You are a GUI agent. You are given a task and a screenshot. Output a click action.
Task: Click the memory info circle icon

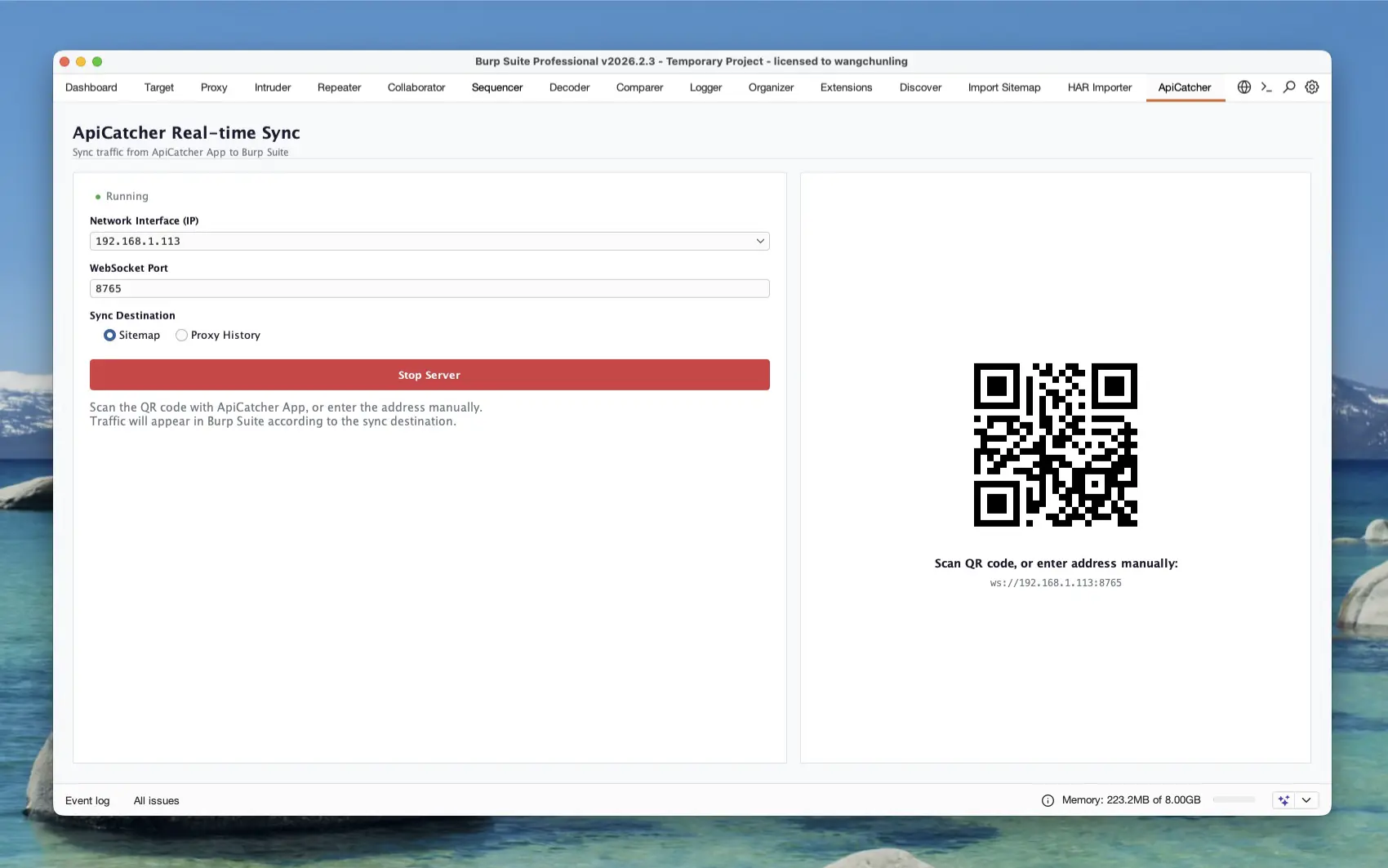tap(1048, 800)
